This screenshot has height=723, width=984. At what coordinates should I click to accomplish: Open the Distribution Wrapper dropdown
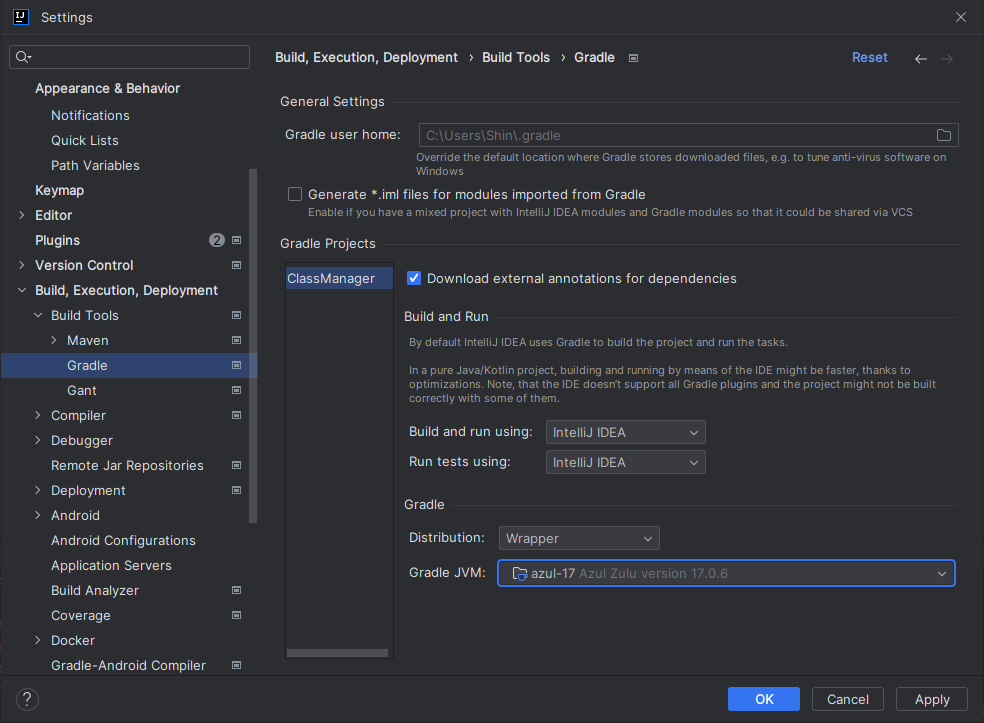579,538
